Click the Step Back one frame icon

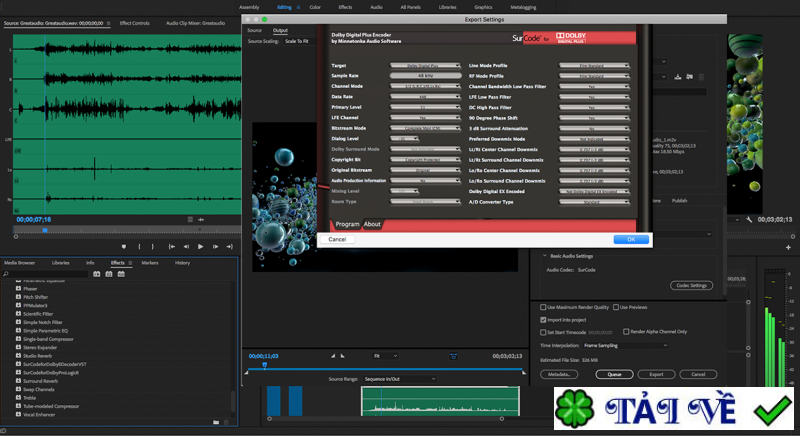185,246
